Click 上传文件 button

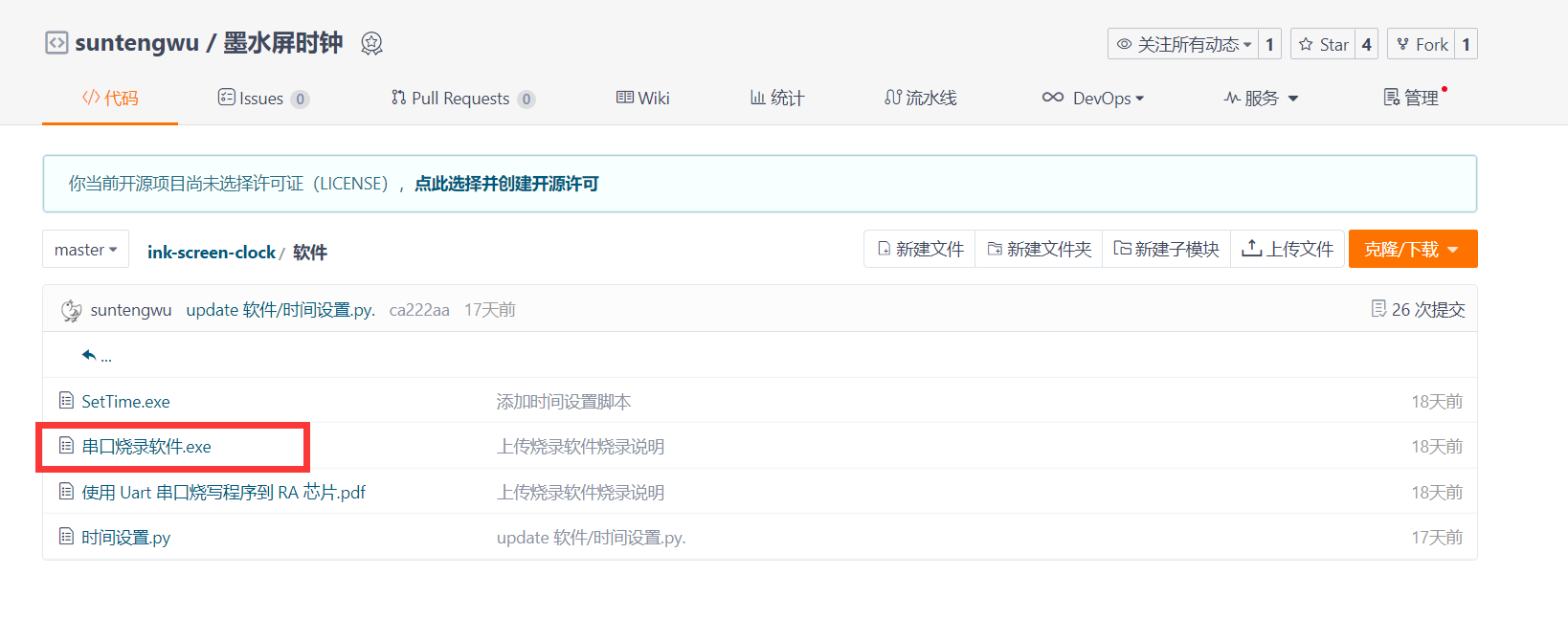click(x=1288, y=249)
